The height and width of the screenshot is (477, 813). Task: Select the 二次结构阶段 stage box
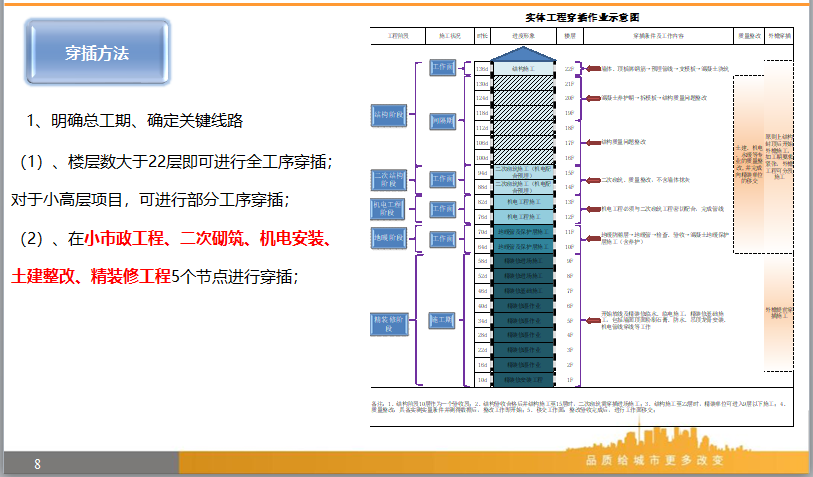[x=389, y=179]
